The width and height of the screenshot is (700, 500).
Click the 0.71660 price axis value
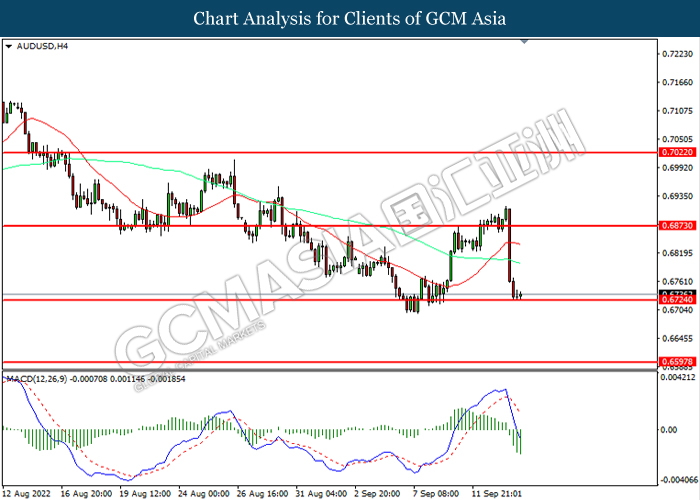[678, 82]
